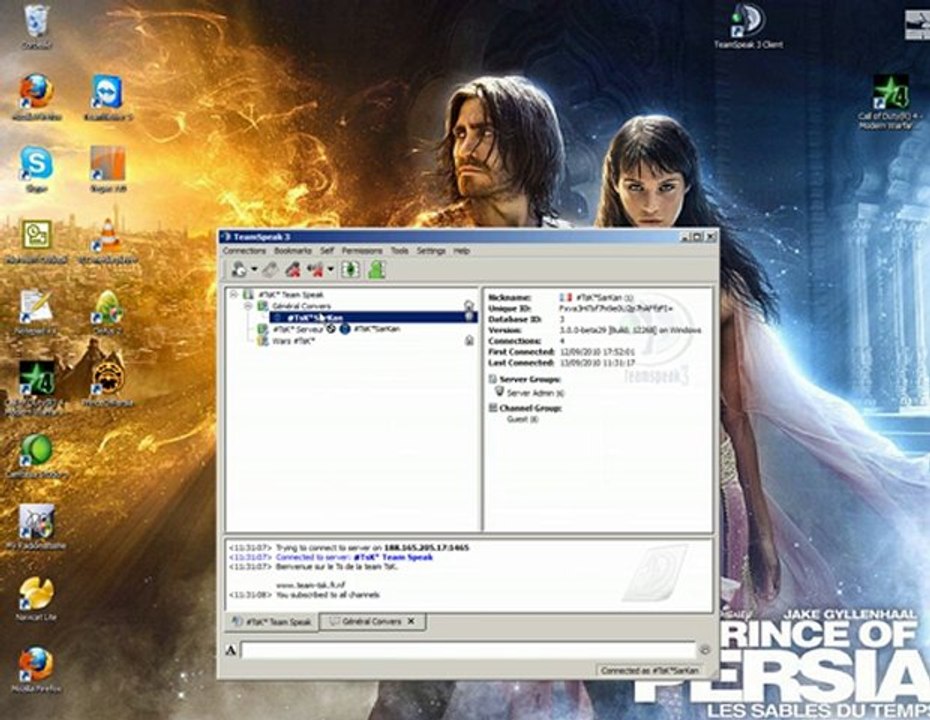Open the www.team-tsk.fr.nf link in chat
This screenshot has width=930, height=720.
pyautogui.click(x=311, y=585)
